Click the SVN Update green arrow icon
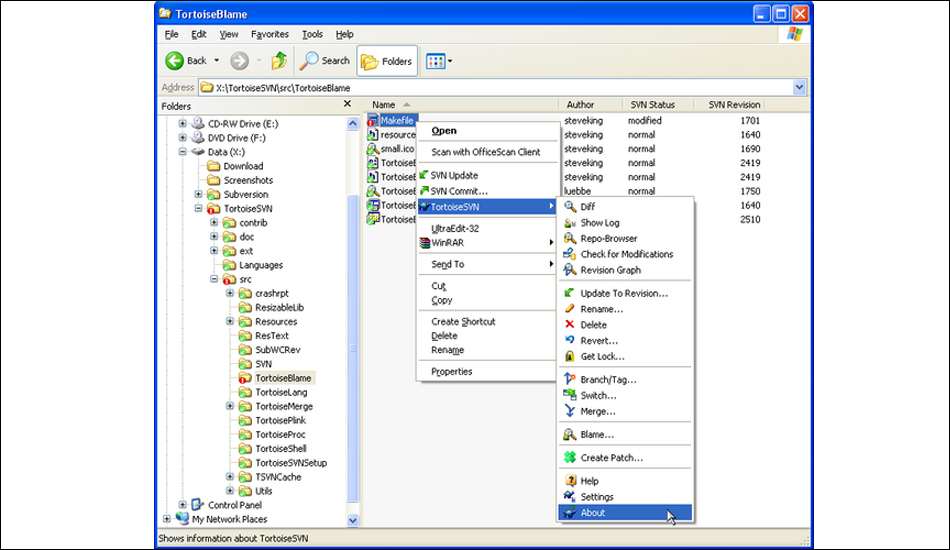The height and width of the screenshot is (550, 950). pyautogui.click(x=424, y=175)
